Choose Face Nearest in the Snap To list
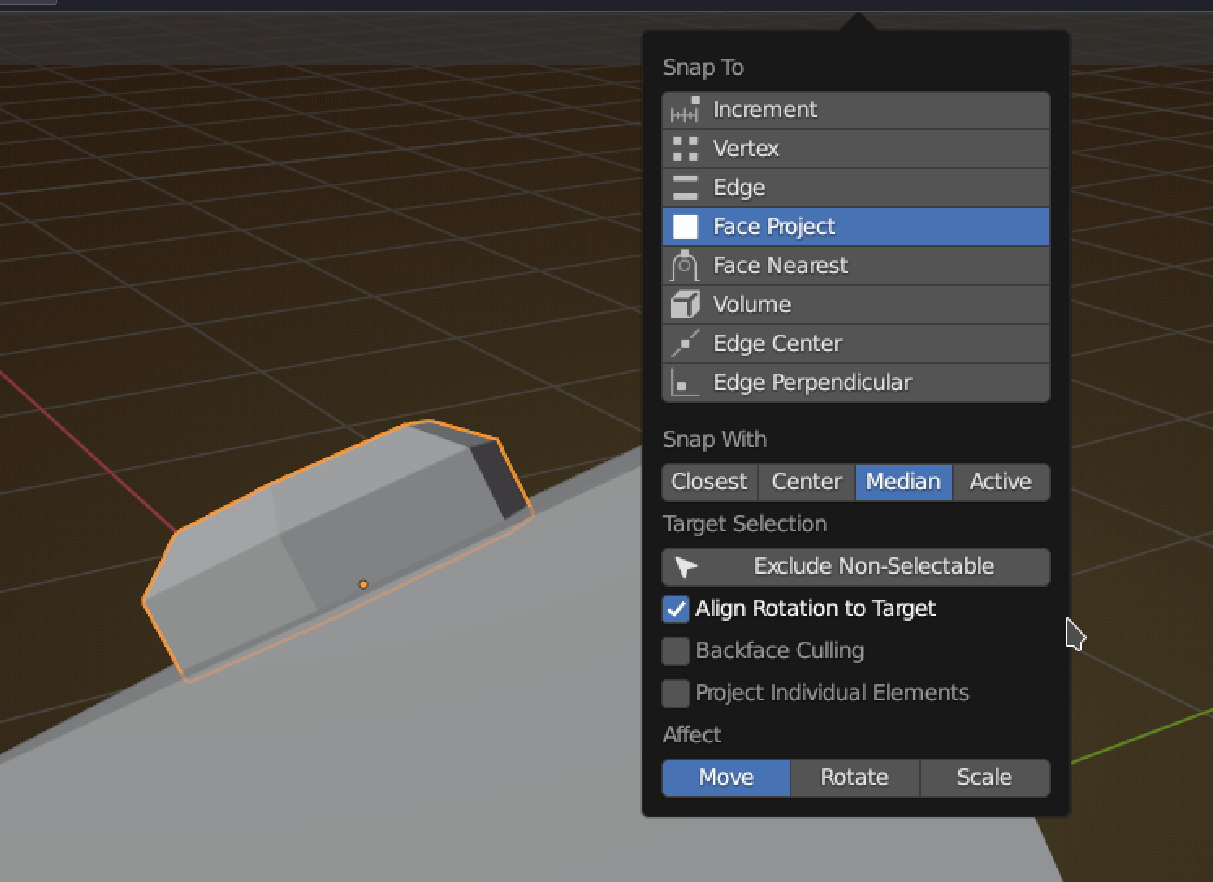Image resolution: width=1213 pixels, height=882 pixels. coord(856,266)
